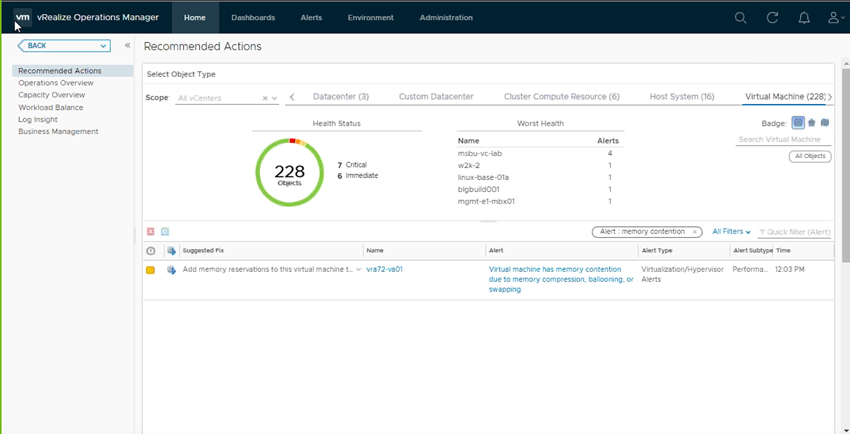
Task: Open the memory contention alert link
Action: [x=561, y=279]
